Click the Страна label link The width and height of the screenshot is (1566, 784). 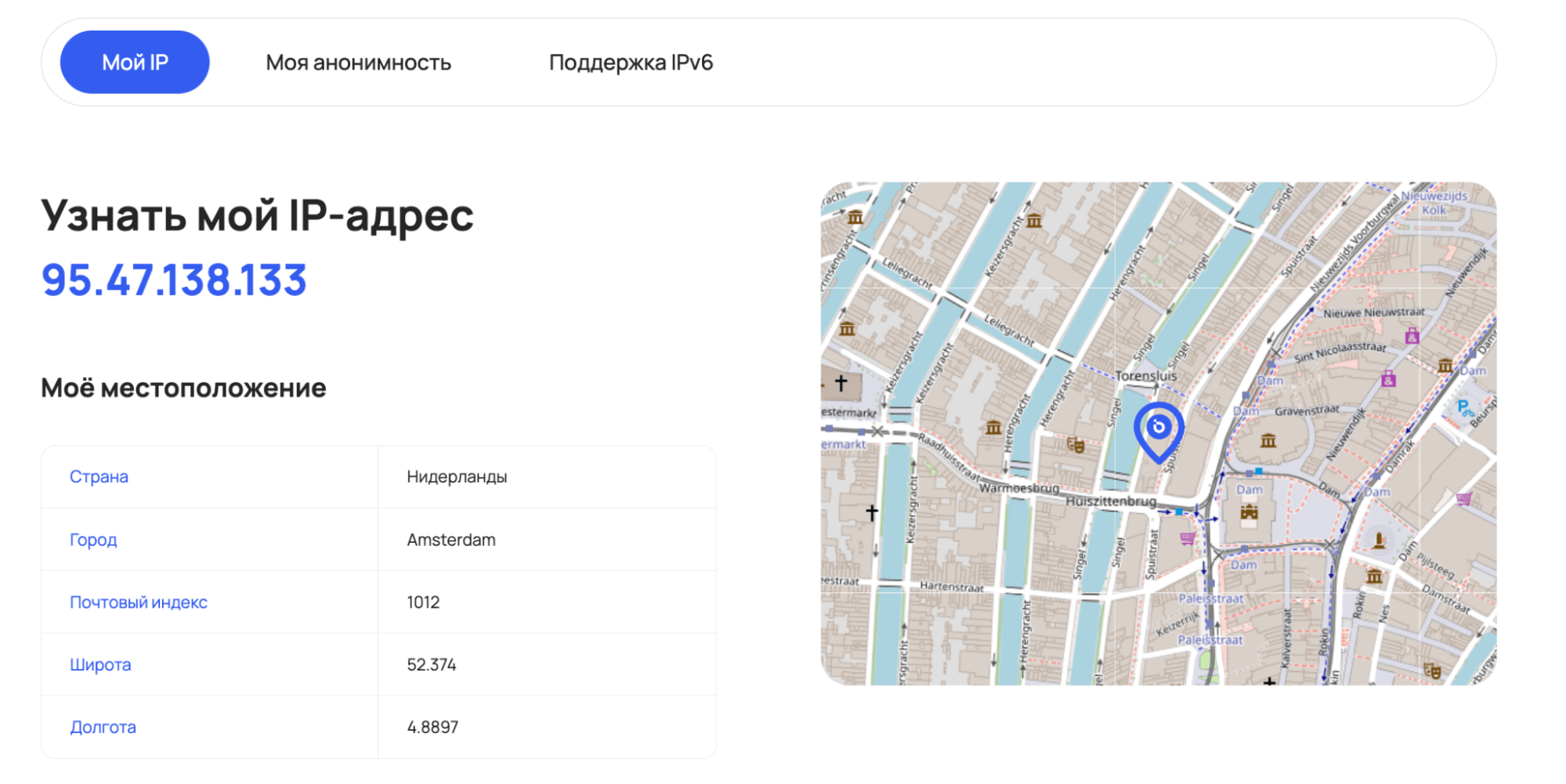click(x=99, y=477)
